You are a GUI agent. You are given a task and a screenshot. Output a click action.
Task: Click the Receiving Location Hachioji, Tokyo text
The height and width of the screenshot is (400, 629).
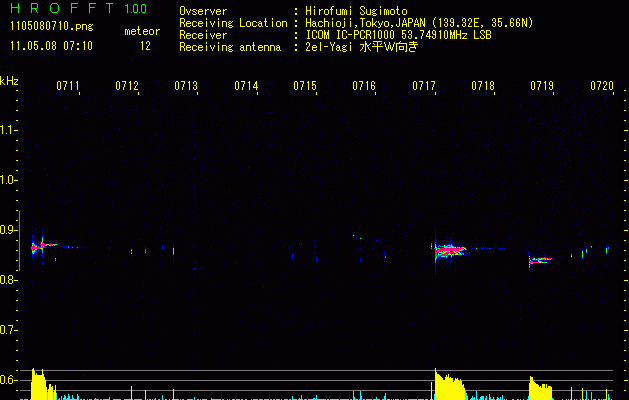point(419,23)
